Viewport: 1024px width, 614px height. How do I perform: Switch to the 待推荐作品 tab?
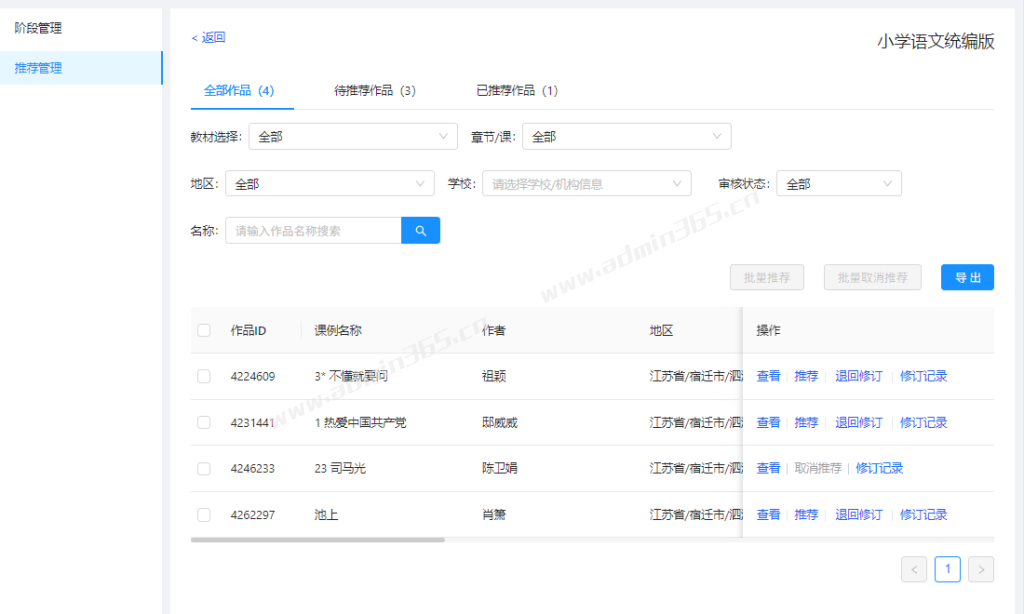click(374, 91)
